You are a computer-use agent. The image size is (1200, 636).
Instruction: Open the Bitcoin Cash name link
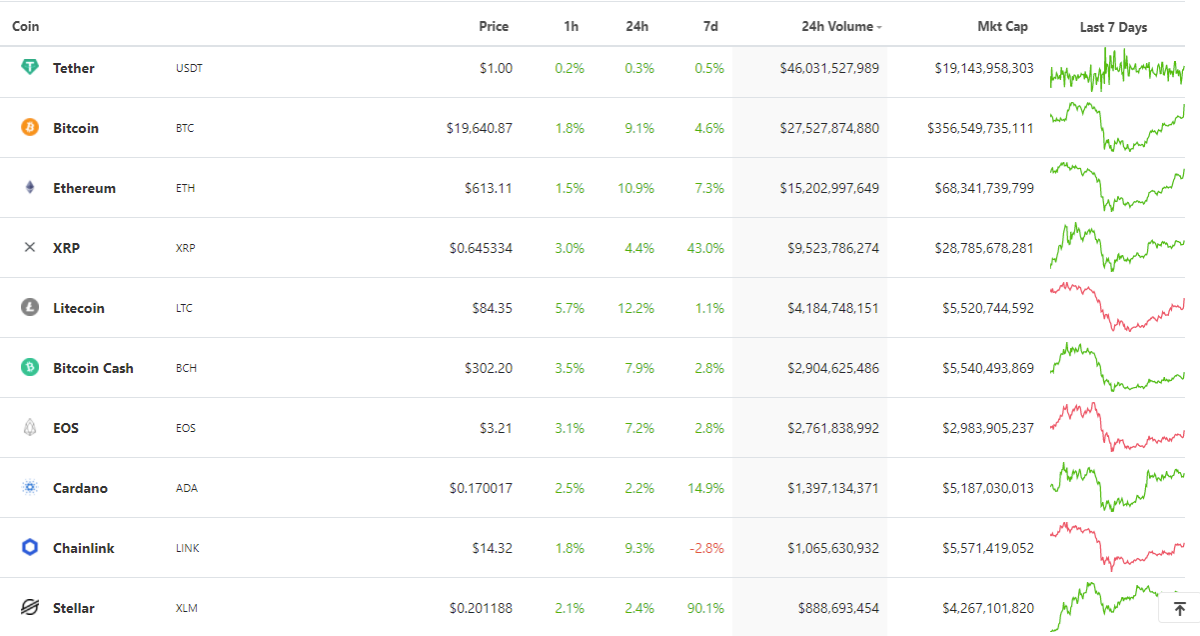click(x=93, y=368)
